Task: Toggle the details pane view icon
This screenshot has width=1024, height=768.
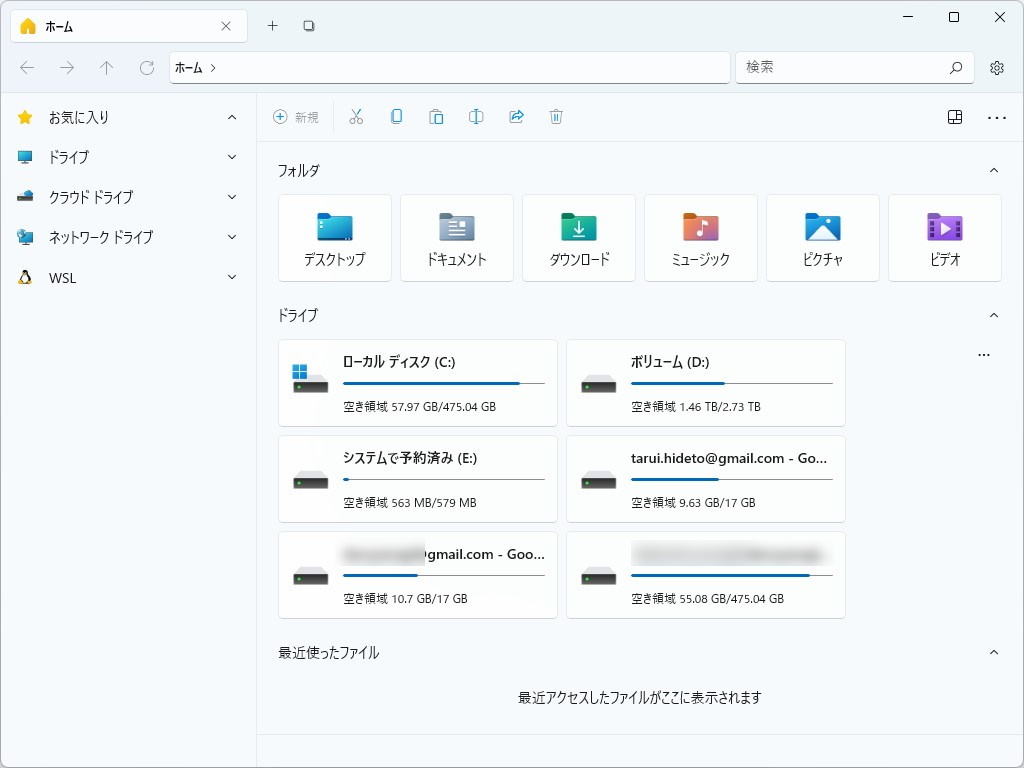Action: [954, 117]
